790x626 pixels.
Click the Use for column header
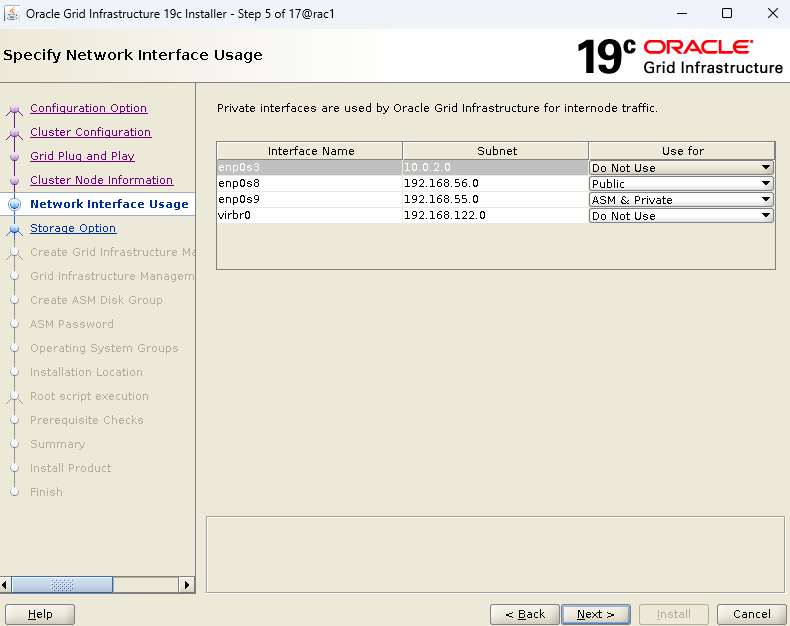tap(682, 151)
